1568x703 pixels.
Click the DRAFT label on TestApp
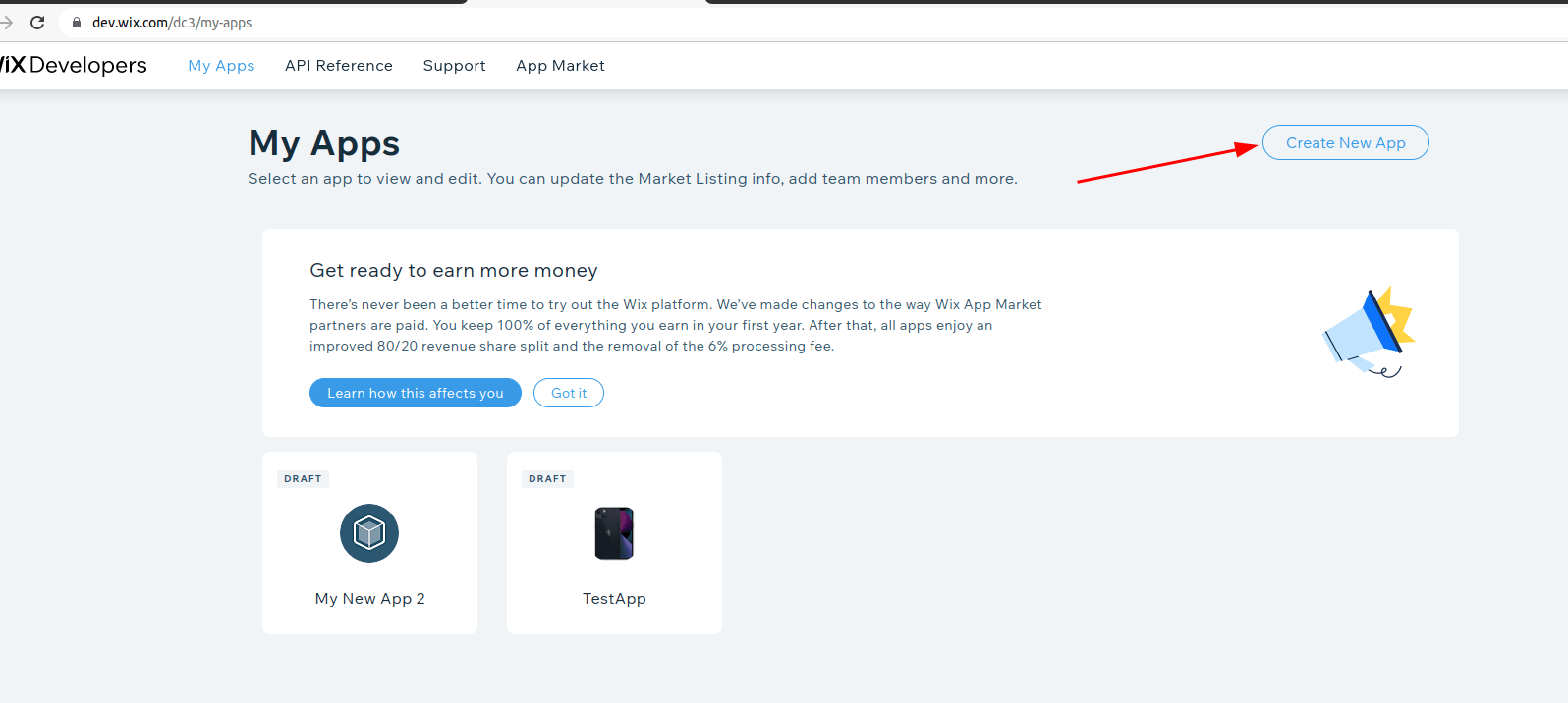click(x=547, y=478)
